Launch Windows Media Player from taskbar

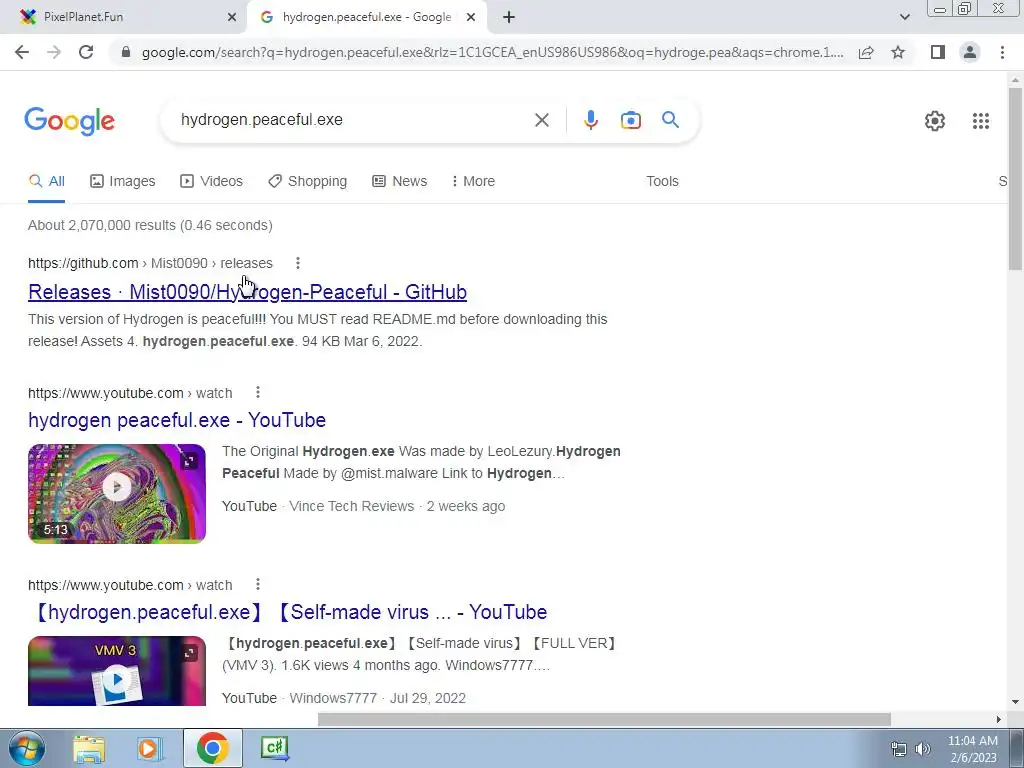pos(149,749)
